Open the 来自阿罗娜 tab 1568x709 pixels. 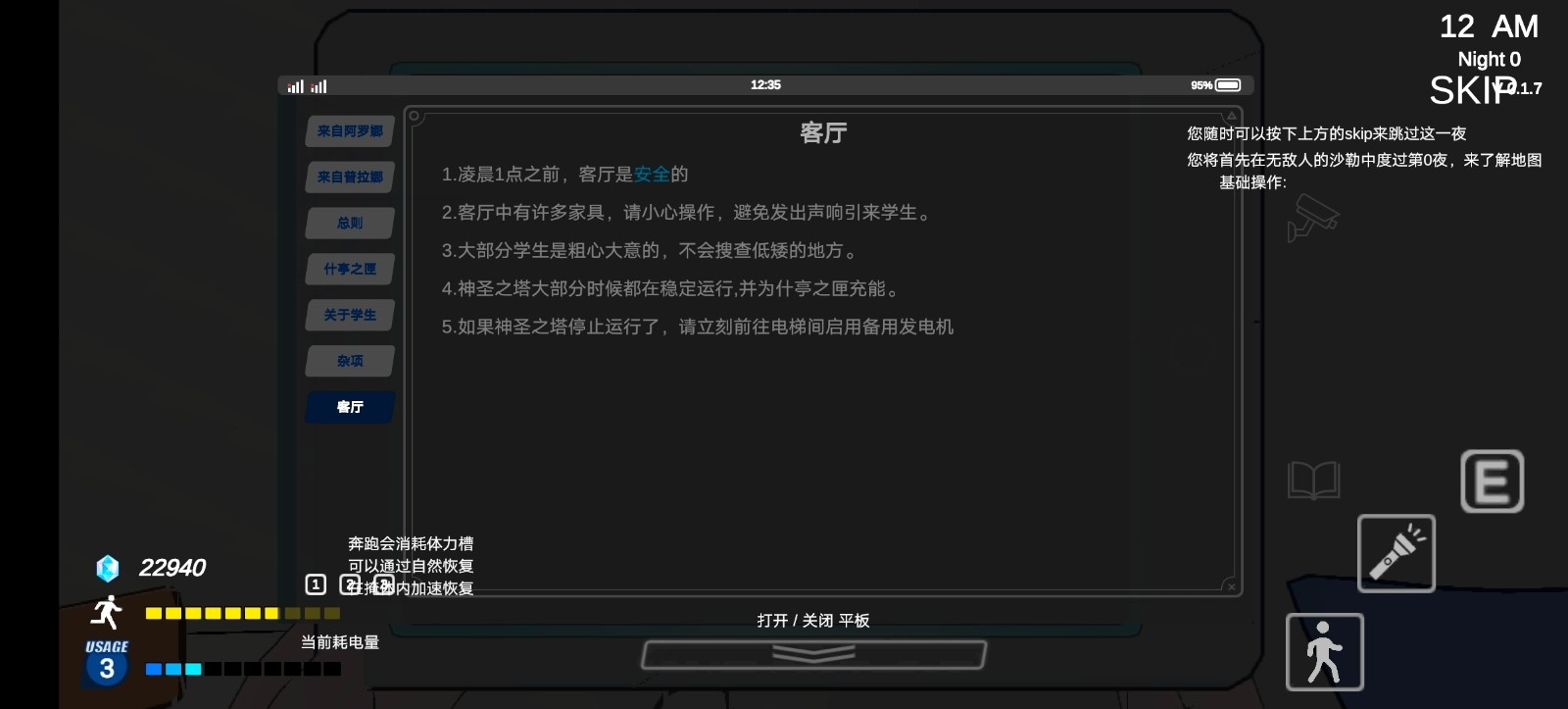(350, 131)
